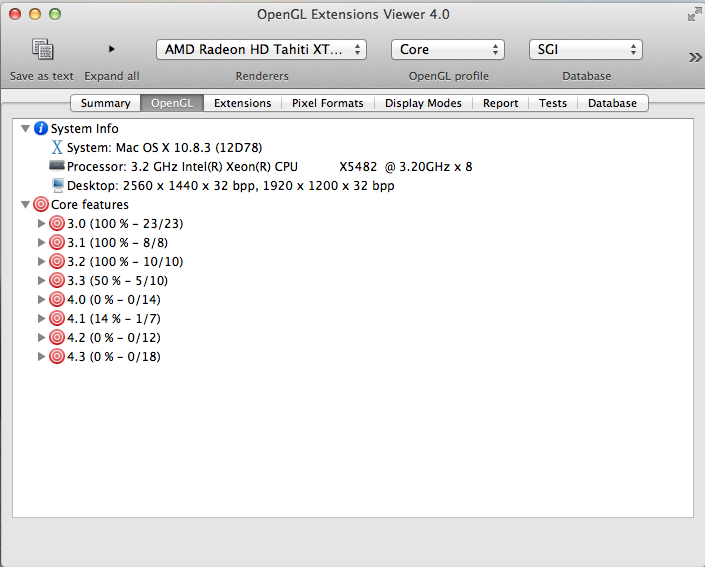Click target icon beside 4.2 row
The height and width of the screenshot is (567, 705).
[x=57, y=337]
